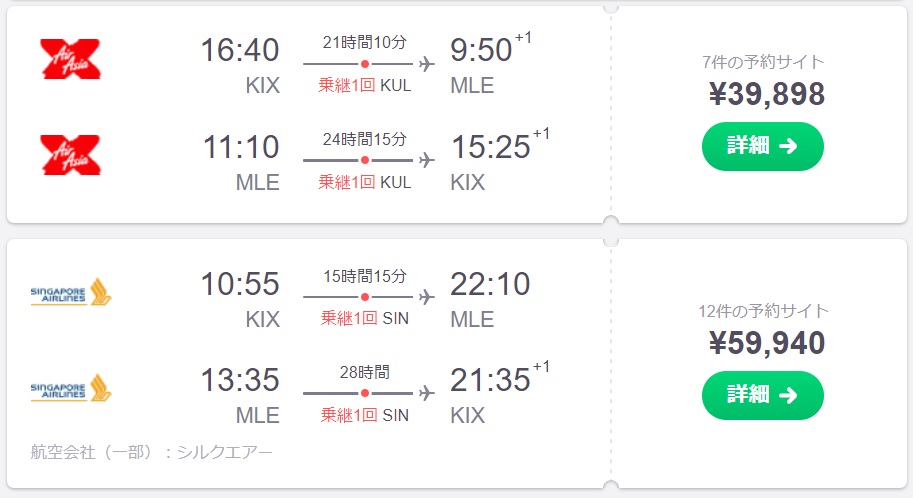Click the airplane icon on the 24時間15分 route

(427, 160)
